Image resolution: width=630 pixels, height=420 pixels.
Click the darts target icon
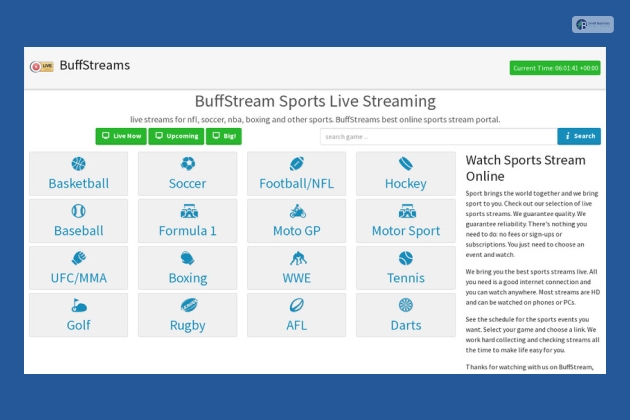(x=405, y=305)
